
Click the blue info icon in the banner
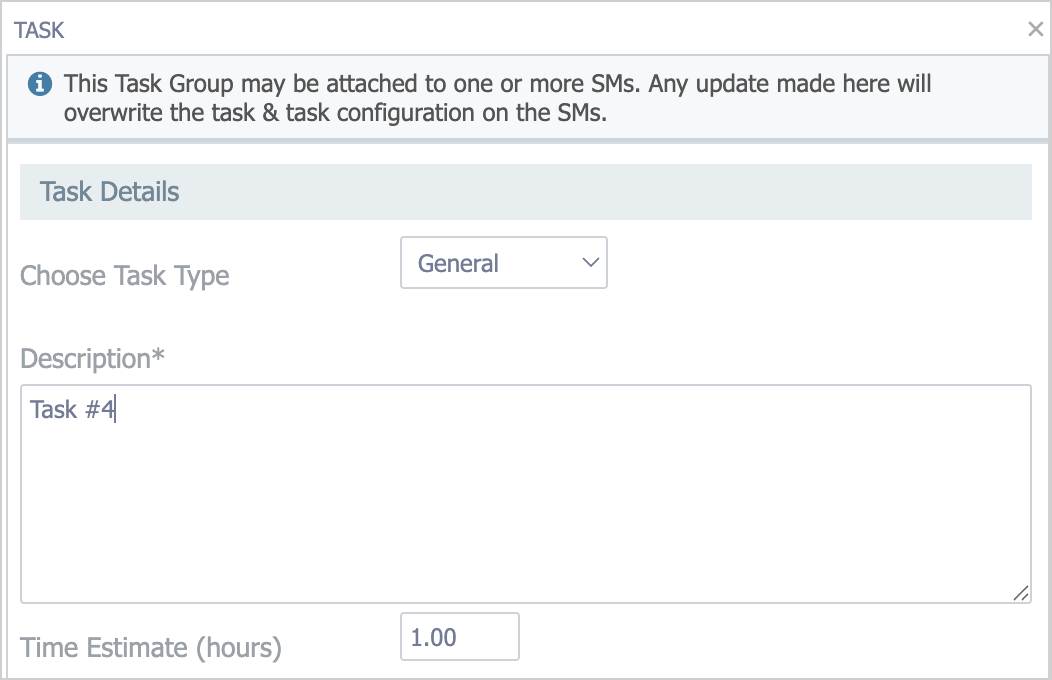coord(40,84)
